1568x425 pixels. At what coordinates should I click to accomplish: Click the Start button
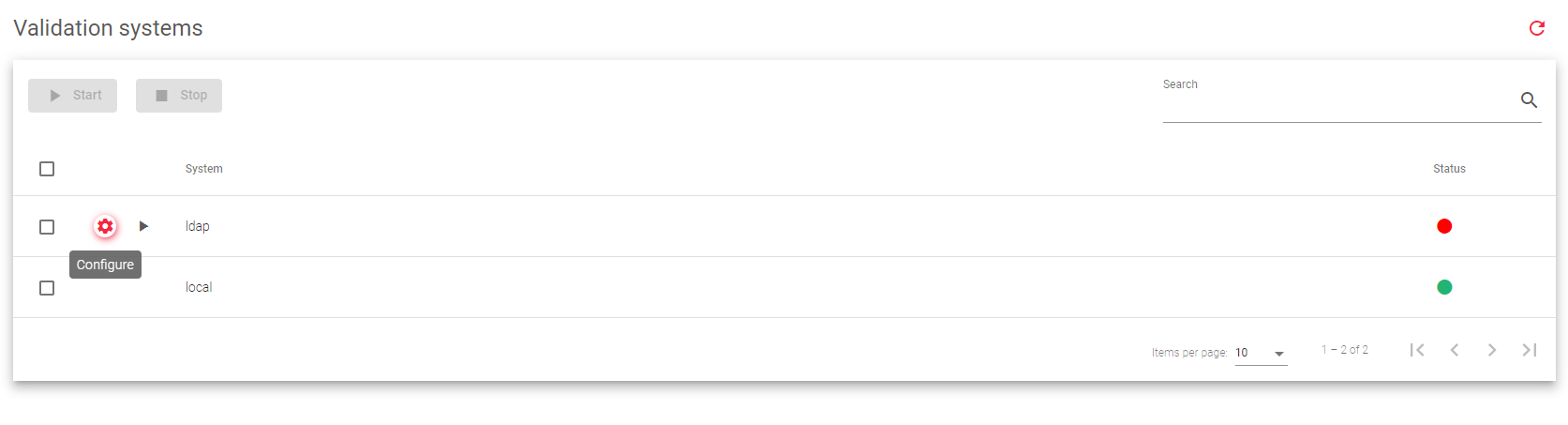tap(72, 96)
